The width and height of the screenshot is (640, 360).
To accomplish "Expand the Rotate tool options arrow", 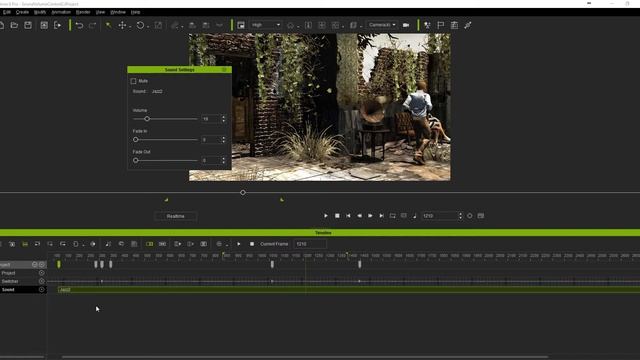I will (148, 27).
